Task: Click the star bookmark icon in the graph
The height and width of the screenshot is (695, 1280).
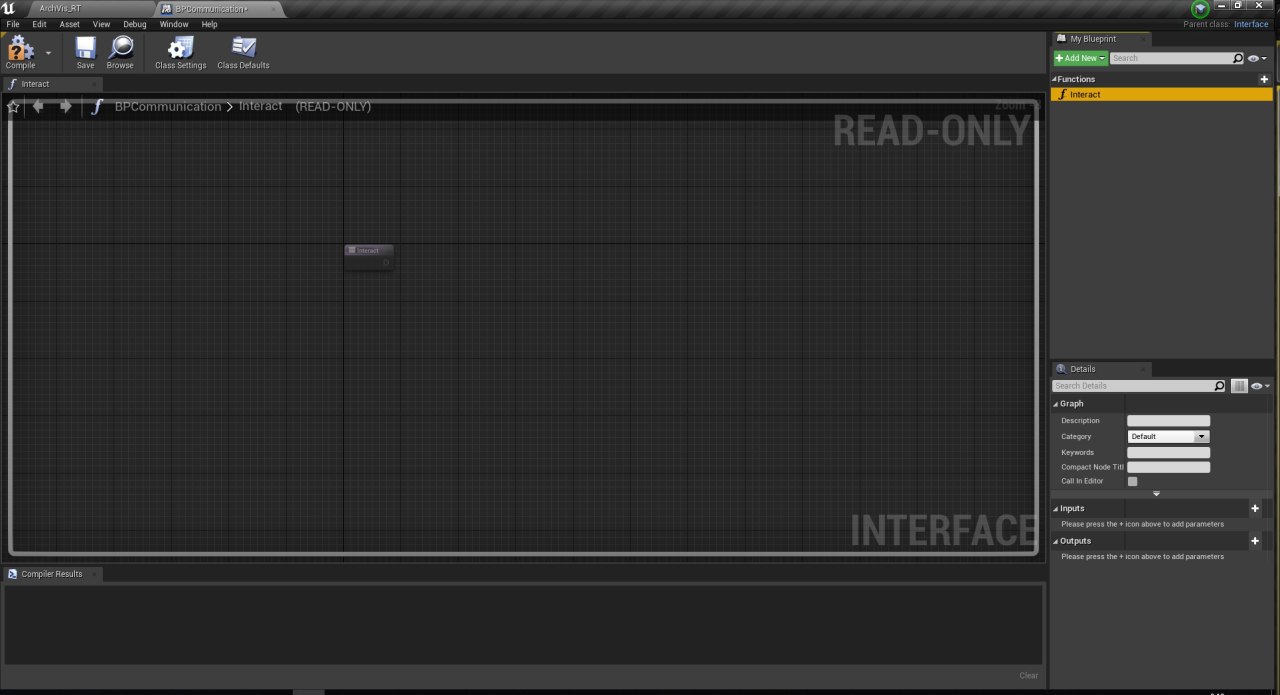Action: [x=13, y=106]
